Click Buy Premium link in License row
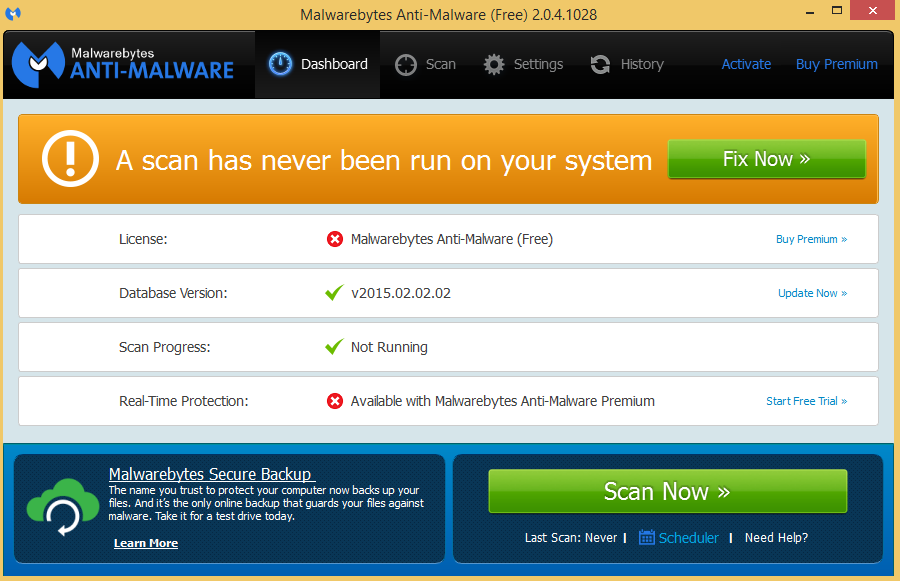900x581 pixels. (x=811, y=239)
